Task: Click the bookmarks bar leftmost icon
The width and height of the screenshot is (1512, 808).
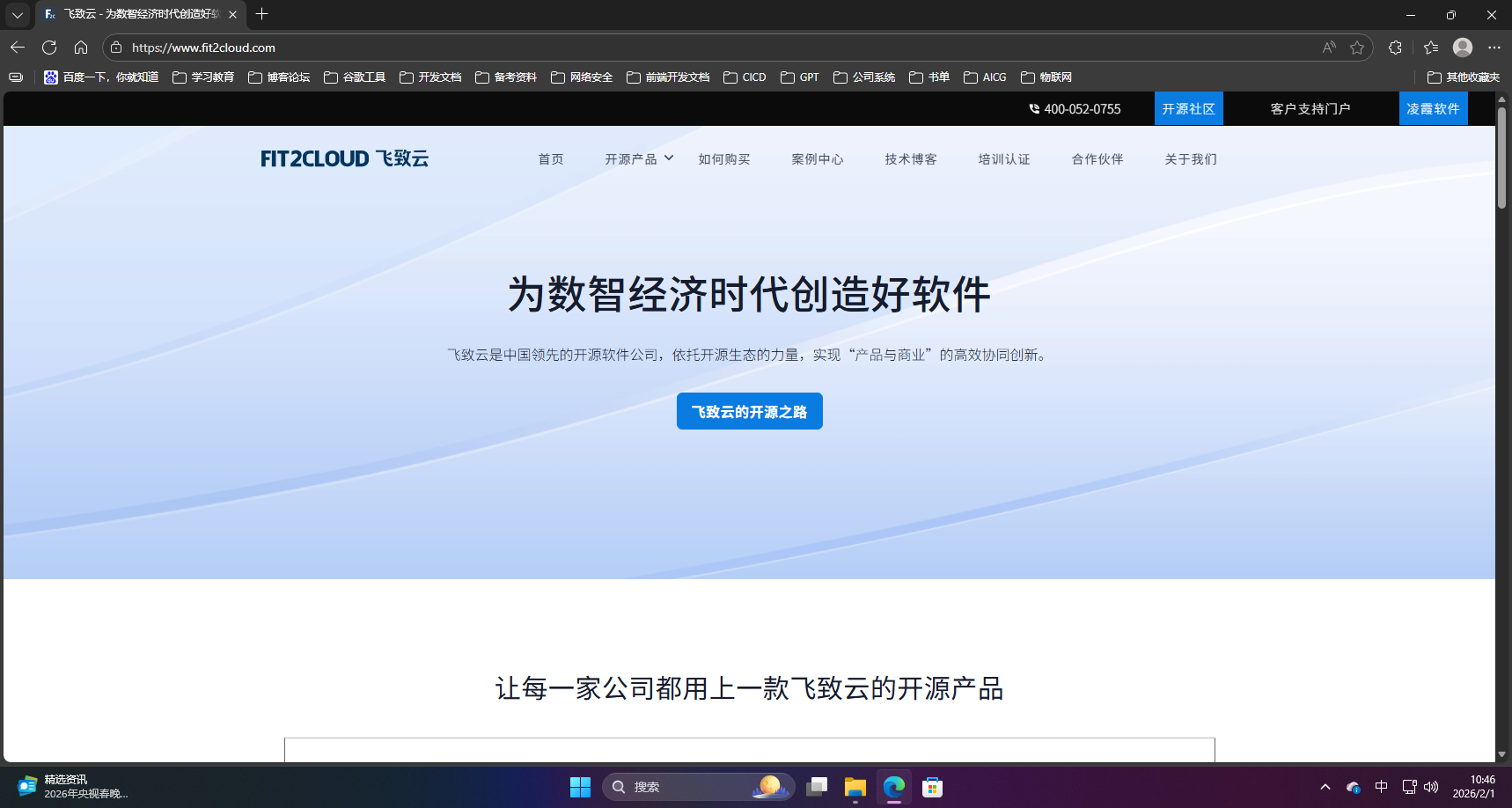Action: pyautogui.click(x=16, y=77)
